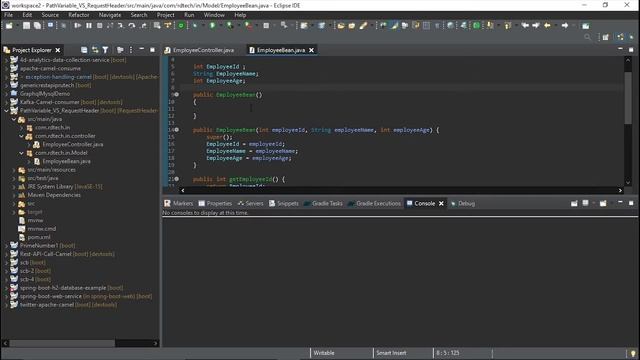Toggle Link with Editor in Project Explorer
This screenshot has width=640, height=360.
pos(95,50)
